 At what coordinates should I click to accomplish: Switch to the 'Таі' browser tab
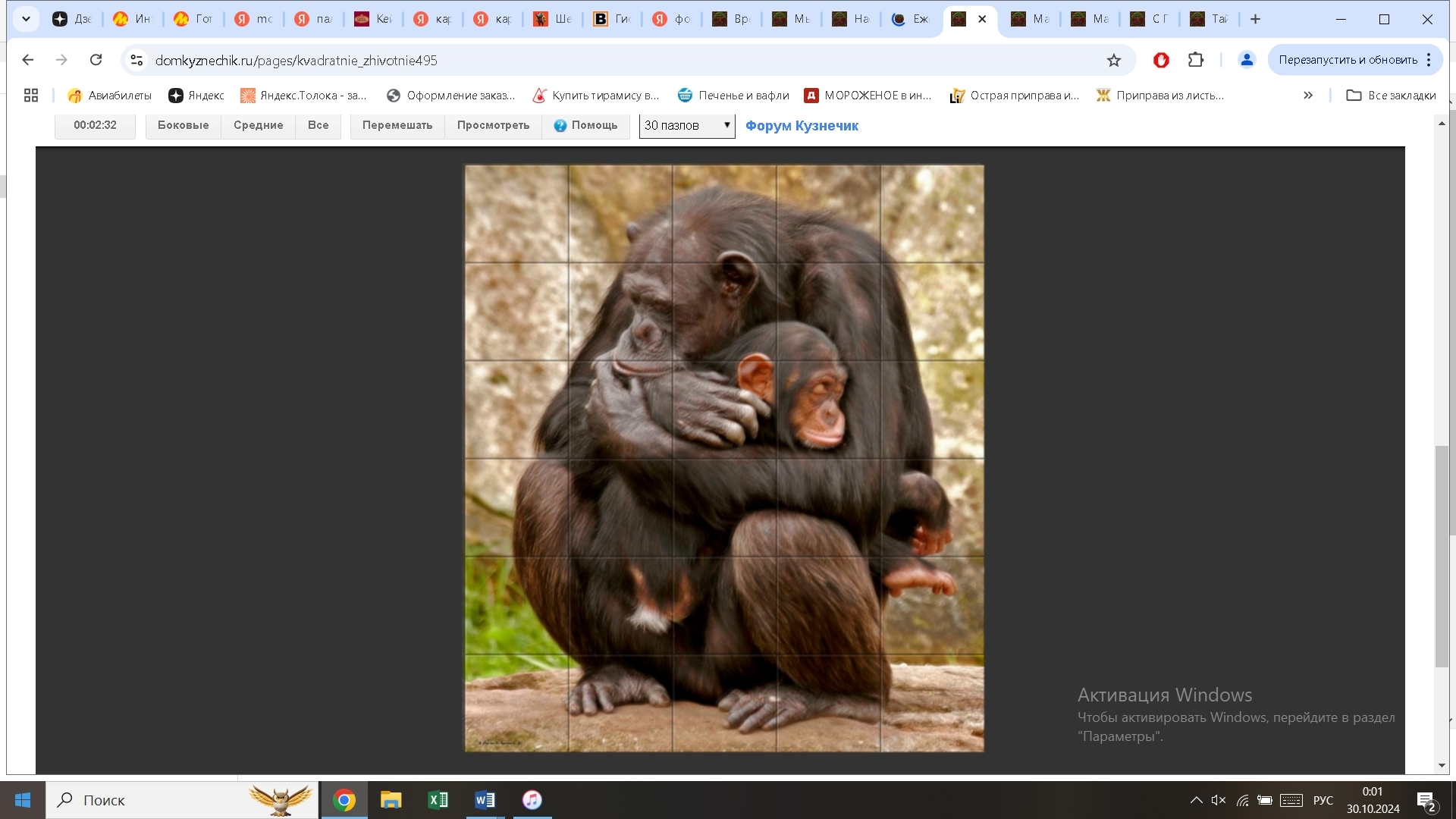[x=1209, y=19]
